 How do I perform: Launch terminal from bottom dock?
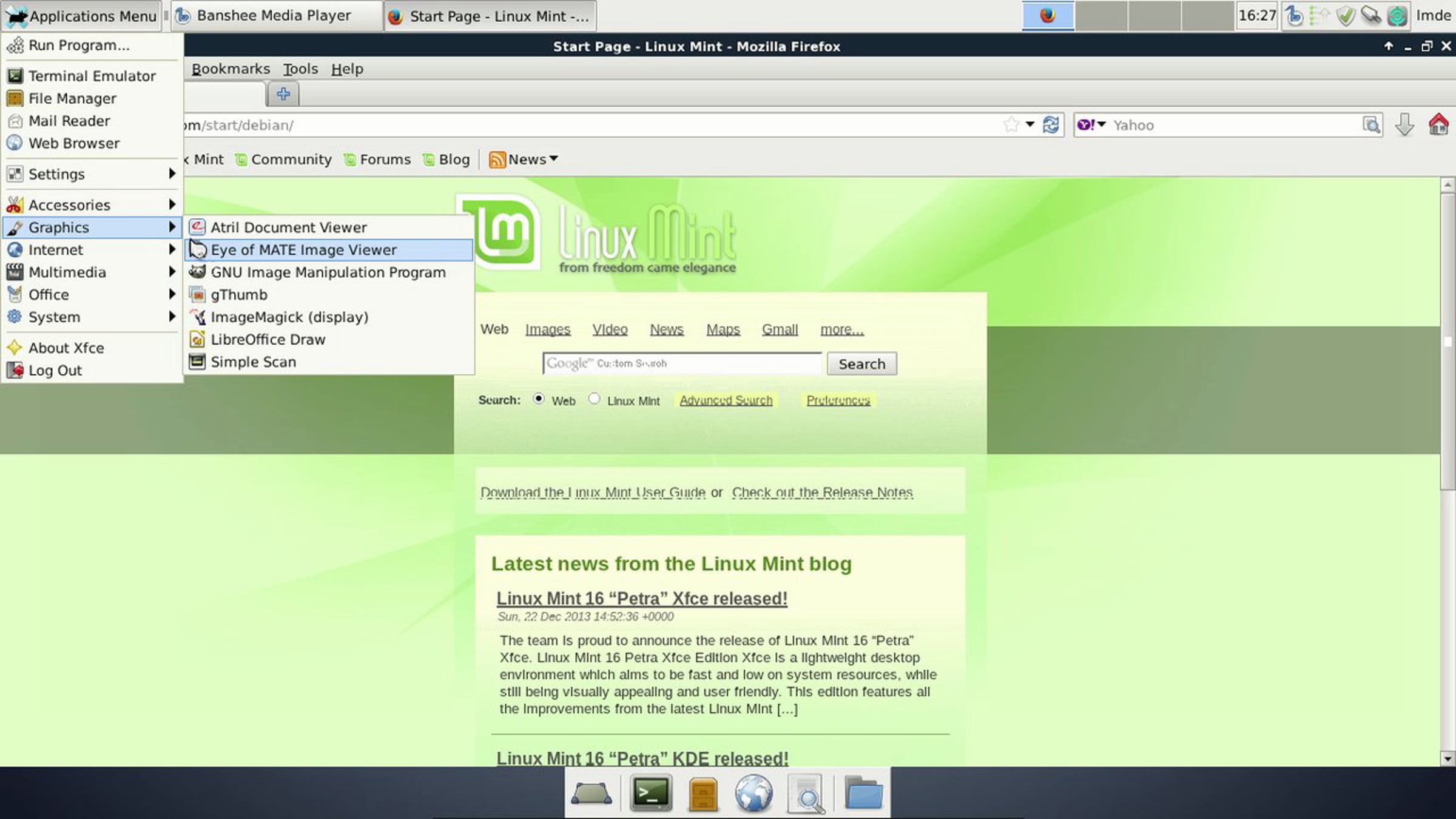coord(650,793)
